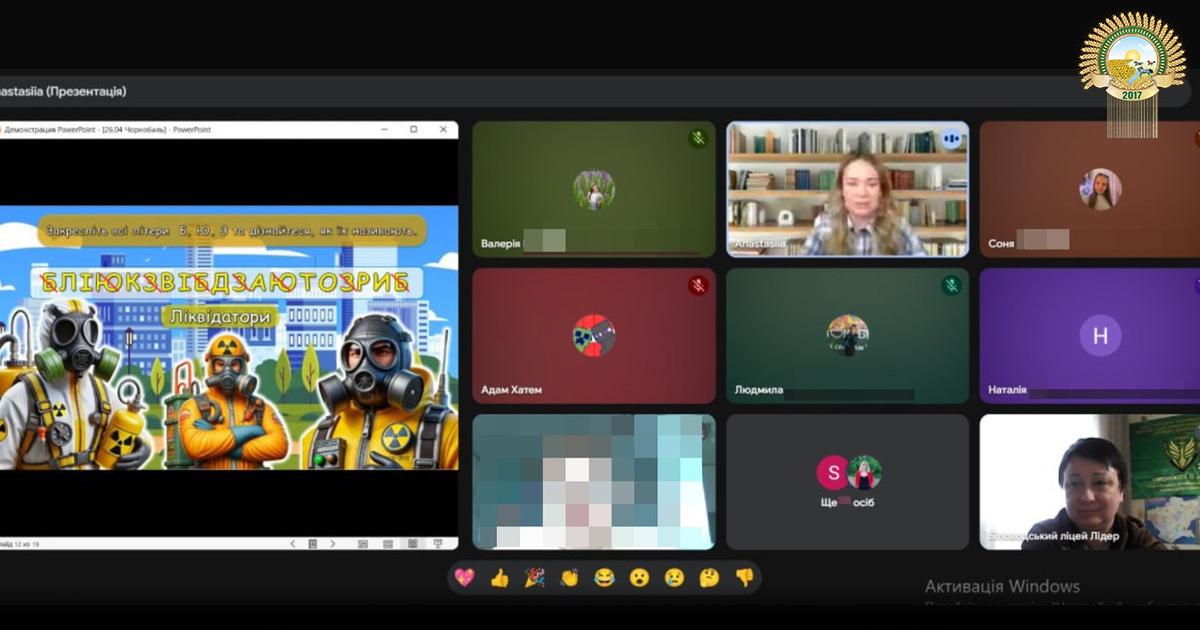
Task: React with the thumbs up emoji
Action: [x=499, y=577]
